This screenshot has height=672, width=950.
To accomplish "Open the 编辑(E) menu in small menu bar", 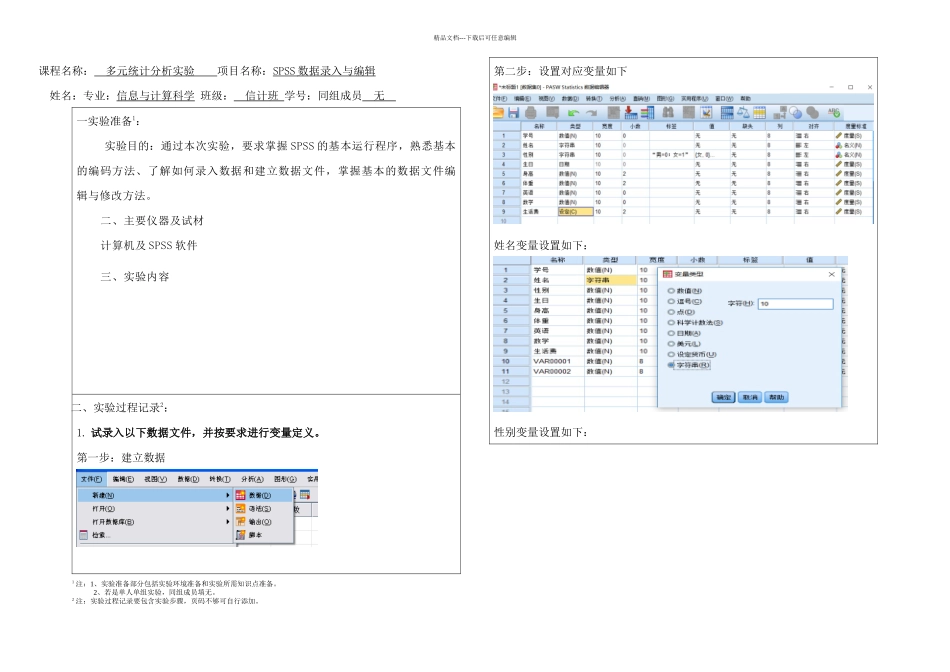I will (x=123, y=479).
